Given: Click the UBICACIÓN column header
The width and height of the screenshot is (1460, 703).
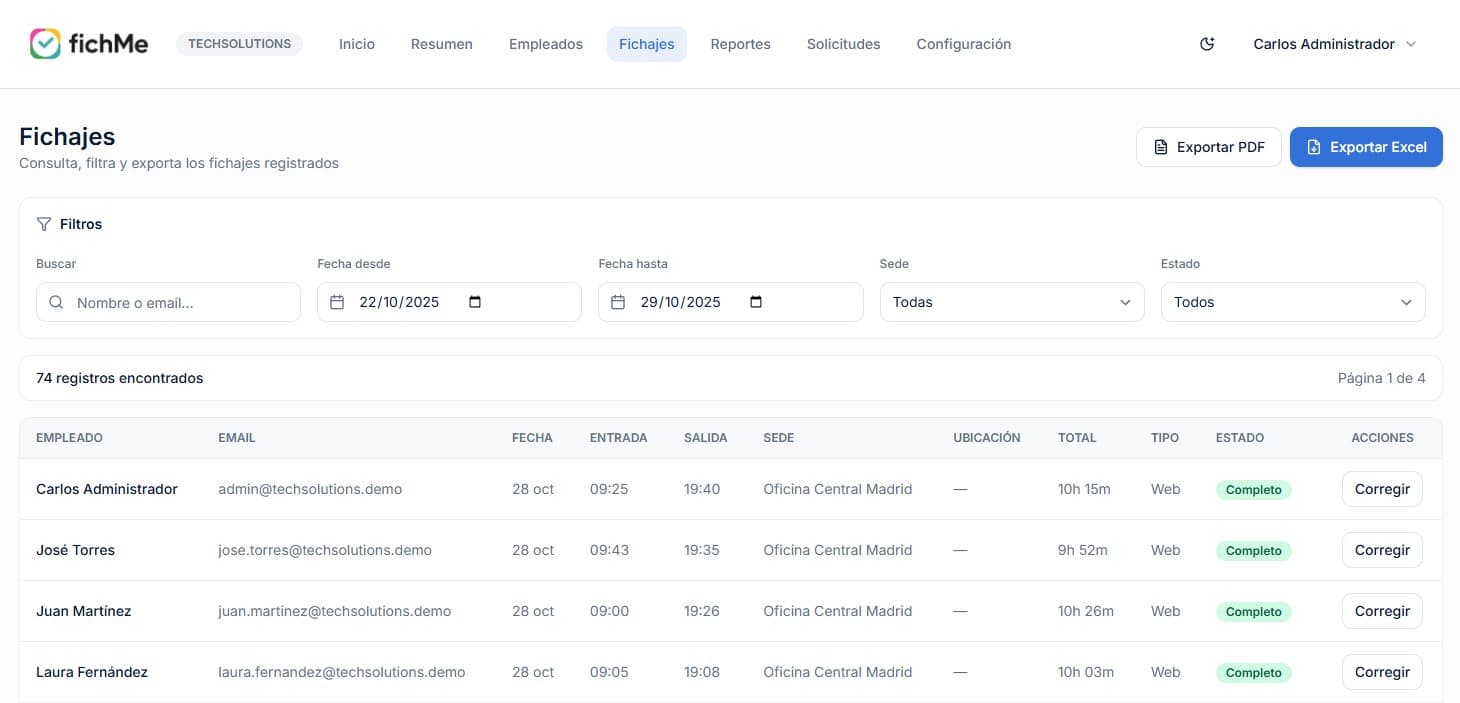Looking at the screenshot, I should pyautogui.click(x=987, y=438).
